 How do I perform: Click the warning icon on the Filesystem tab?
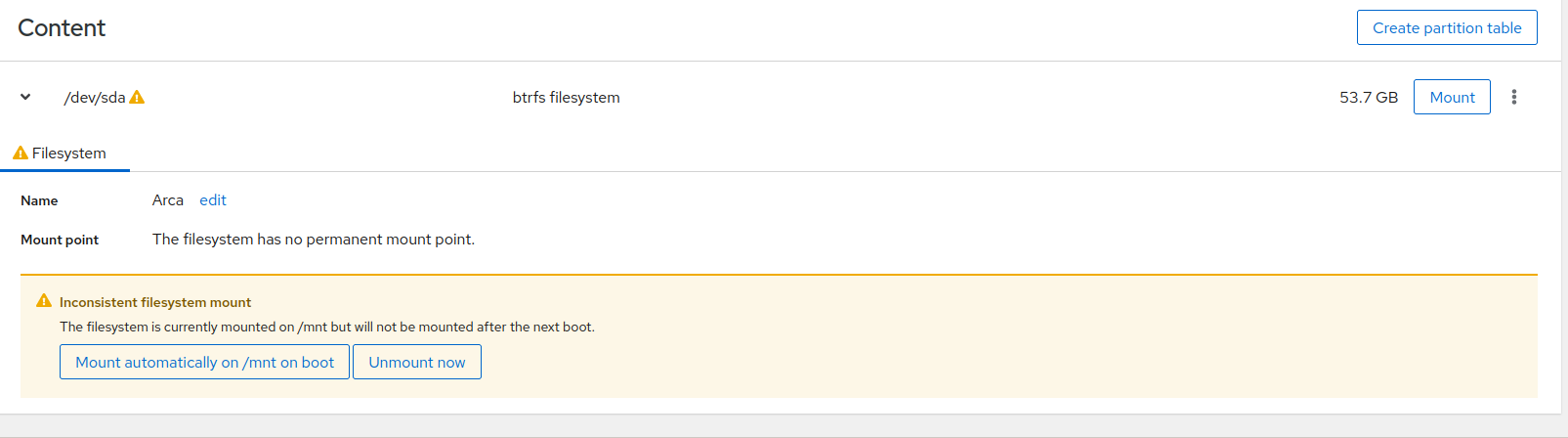[21, 153]
